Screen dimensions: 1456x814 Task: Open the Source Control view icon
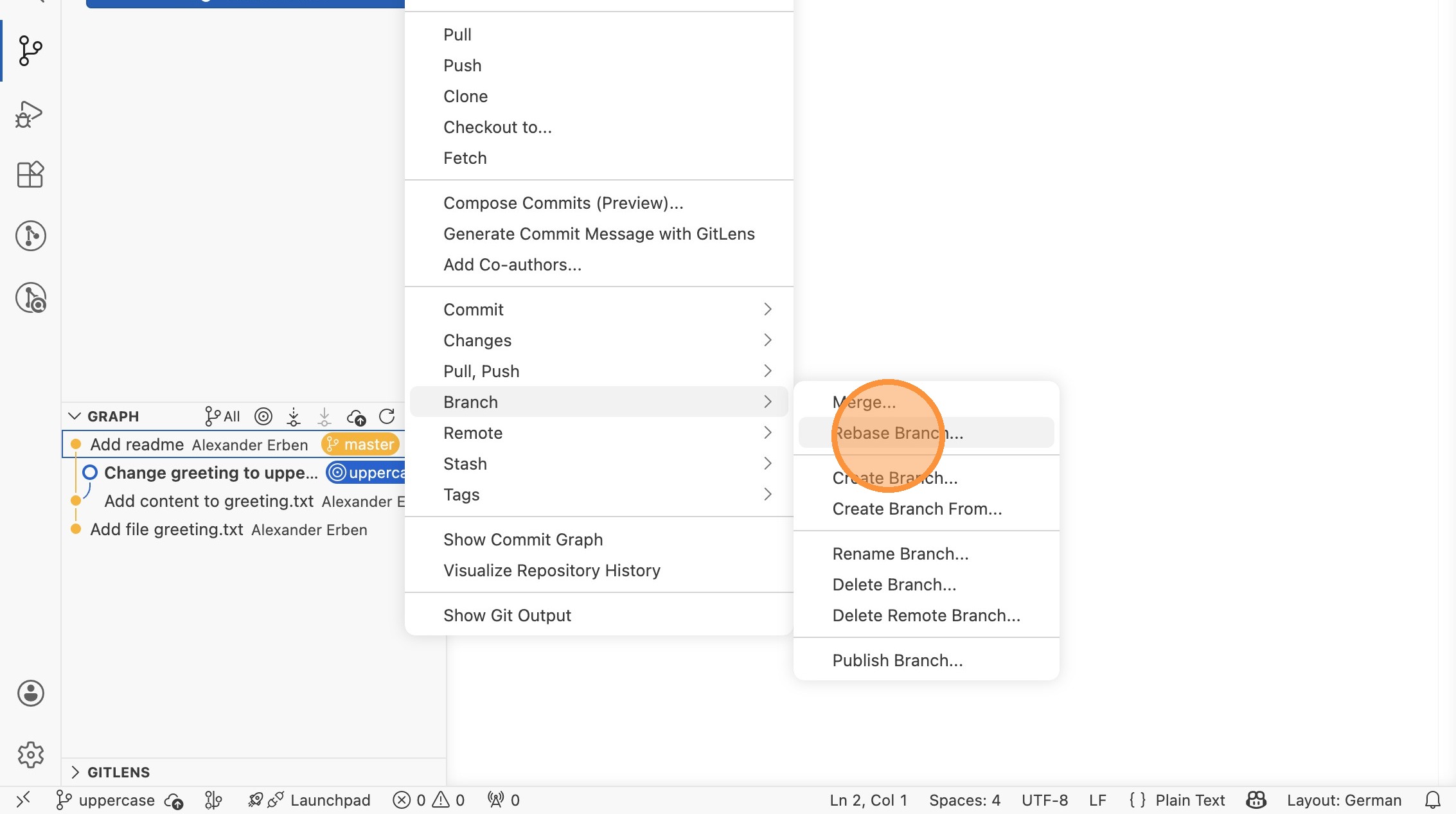[30, 50]
